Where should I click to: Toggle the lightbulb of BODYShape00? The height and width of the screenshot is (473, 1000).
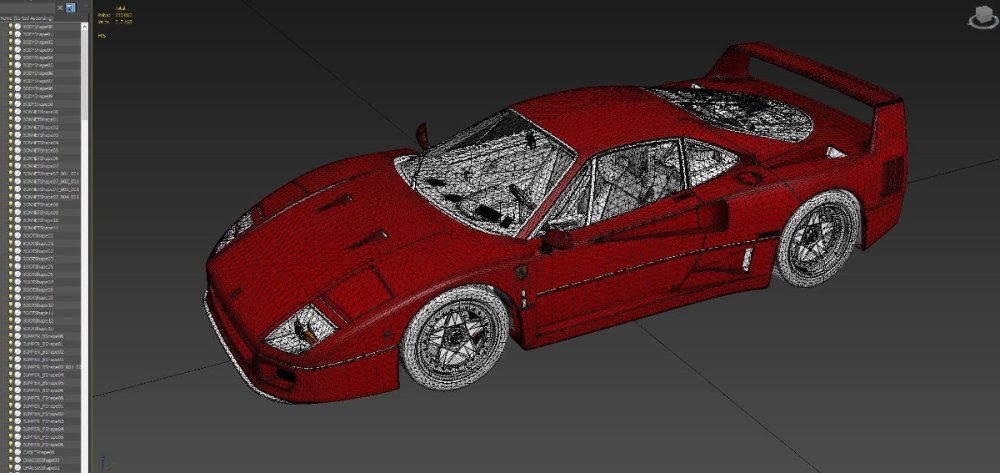[11, 27]
